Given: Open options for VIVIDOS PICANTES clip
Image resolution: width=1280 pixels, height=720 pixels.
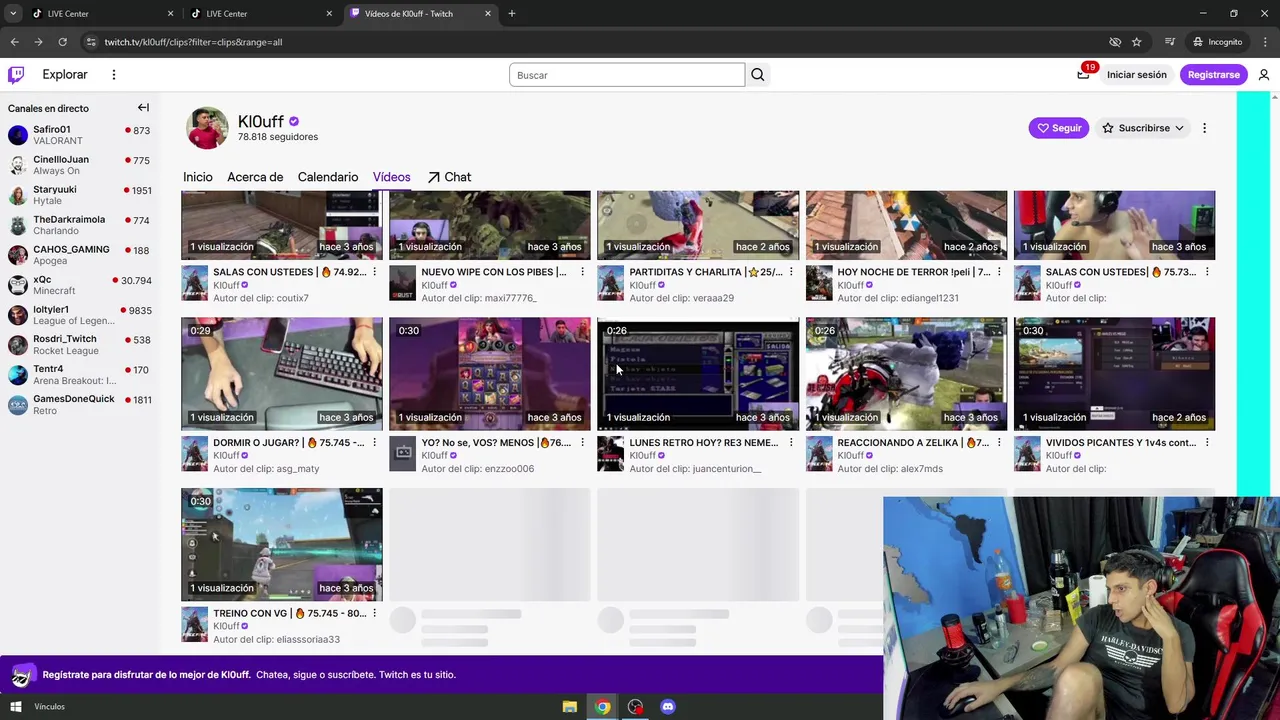Looking at the screenshot, I should [x=1207, y=443].
